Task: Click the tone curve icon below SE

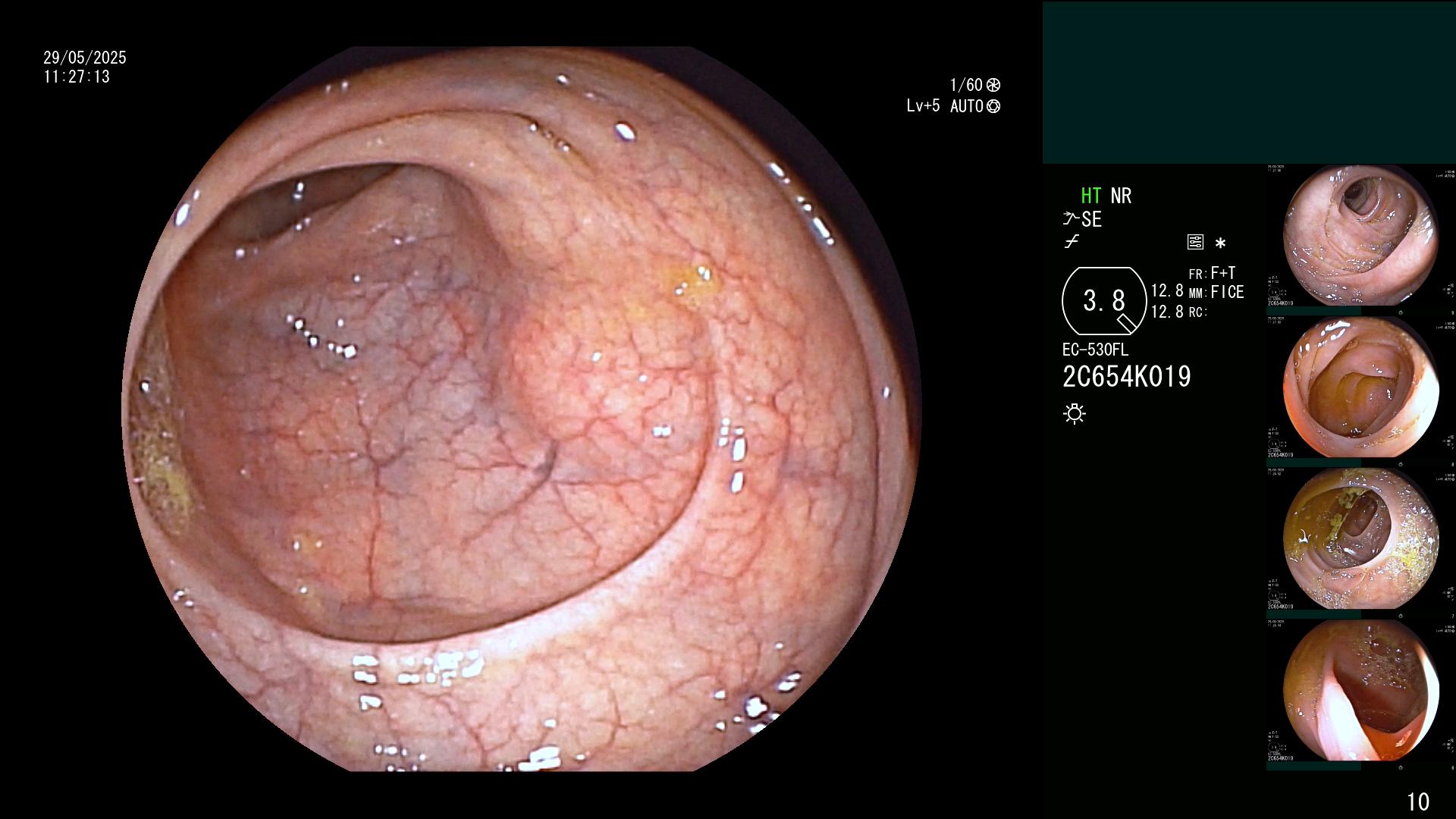Action: [x=1072, y=242]
